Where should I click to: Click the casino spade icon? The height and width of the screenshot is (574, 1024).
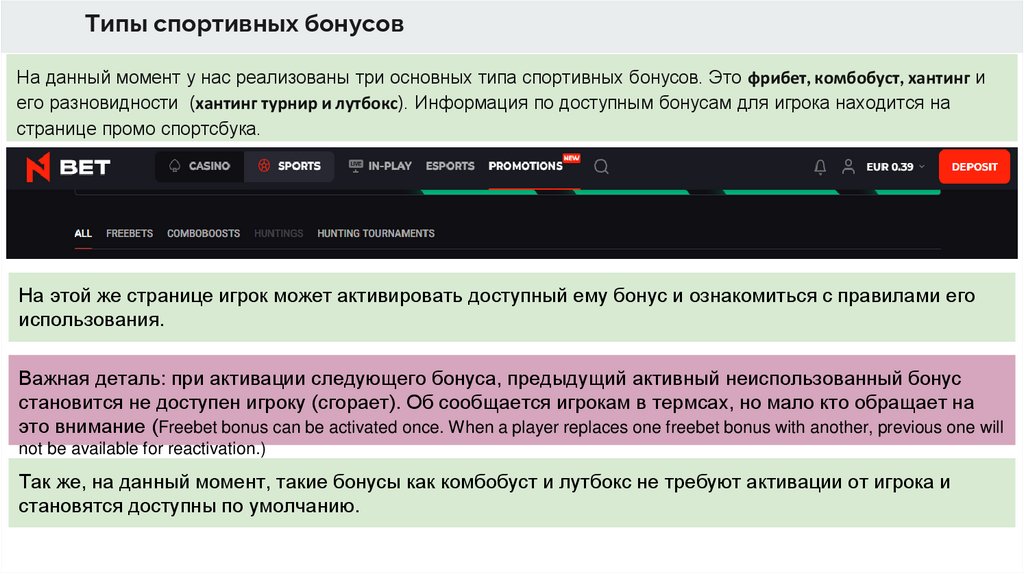174,166
